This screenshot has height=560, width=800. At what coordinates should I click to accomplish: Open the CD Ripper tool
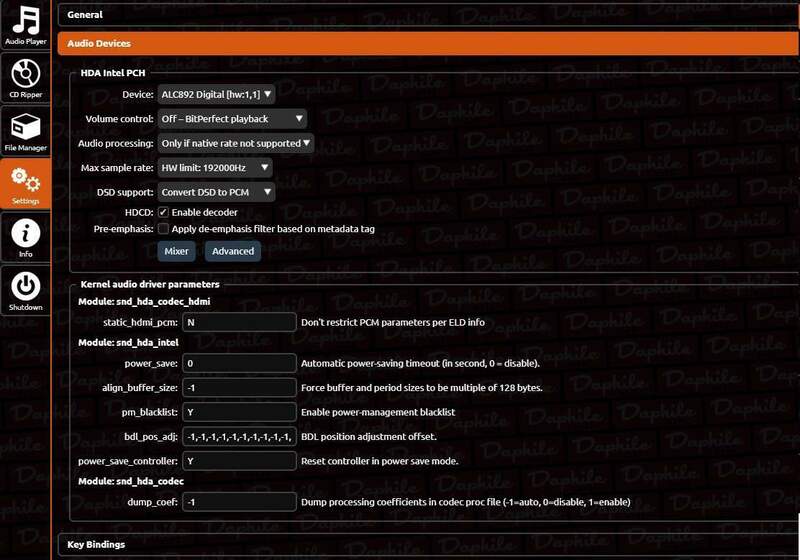(x=25, y=78)
